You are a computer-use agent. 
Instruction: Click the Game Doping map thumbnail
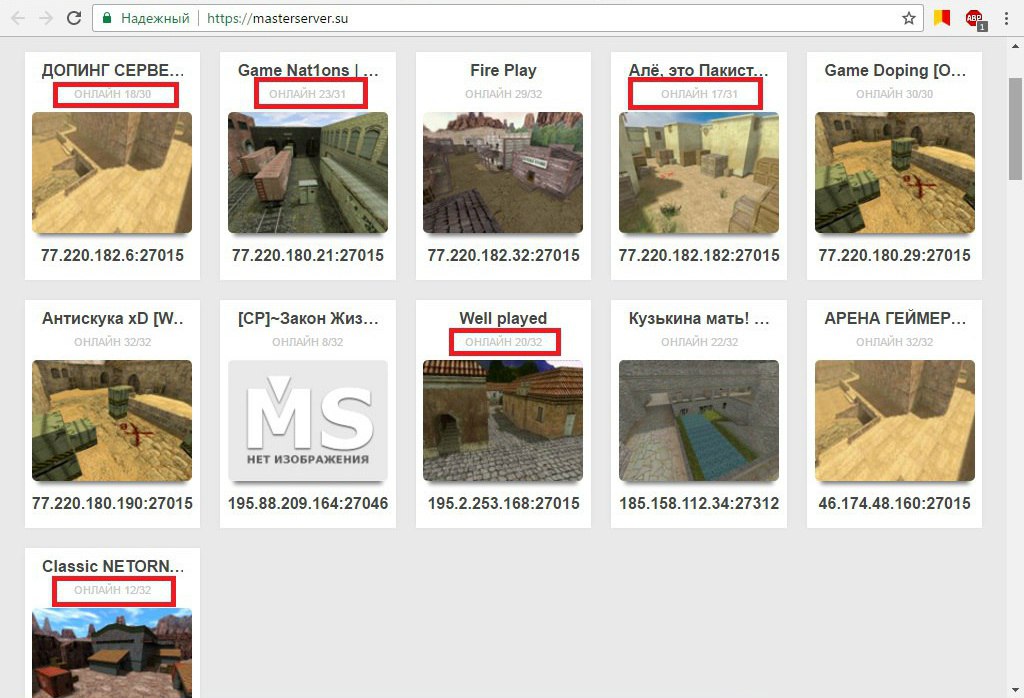click(x=895, y=172)
